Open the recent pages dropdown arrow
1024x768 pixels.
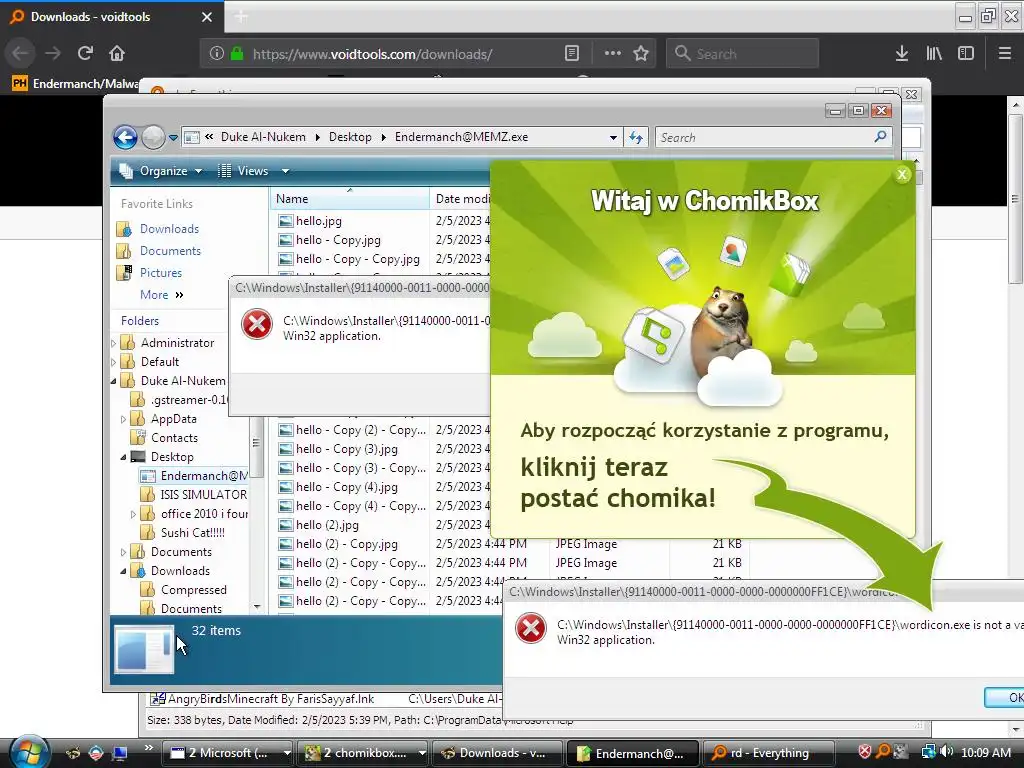pyautogui.click(x=173, y=138)
